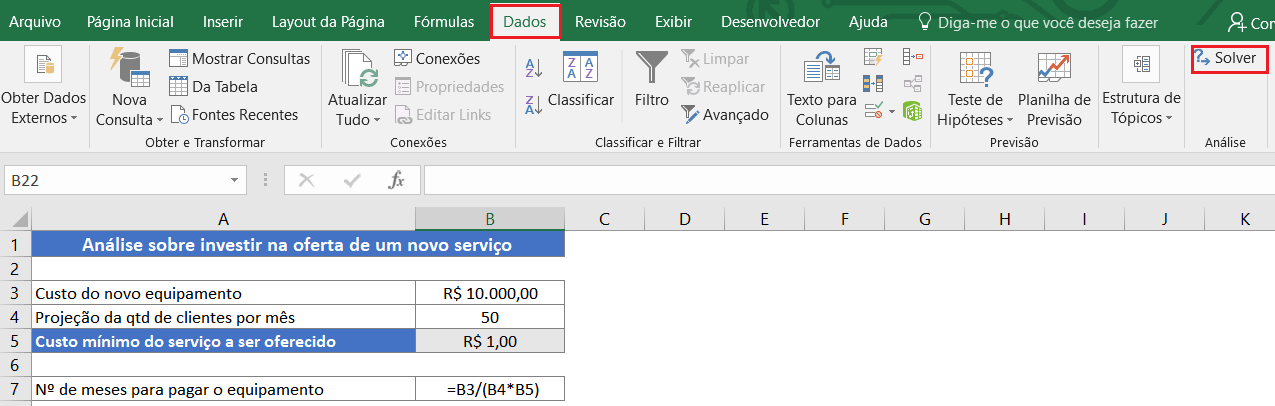Sort ascending with the A-to-Z icon
Image resolution: width=1275 pixels, height=406 pixels.
[x=533, y=68]
